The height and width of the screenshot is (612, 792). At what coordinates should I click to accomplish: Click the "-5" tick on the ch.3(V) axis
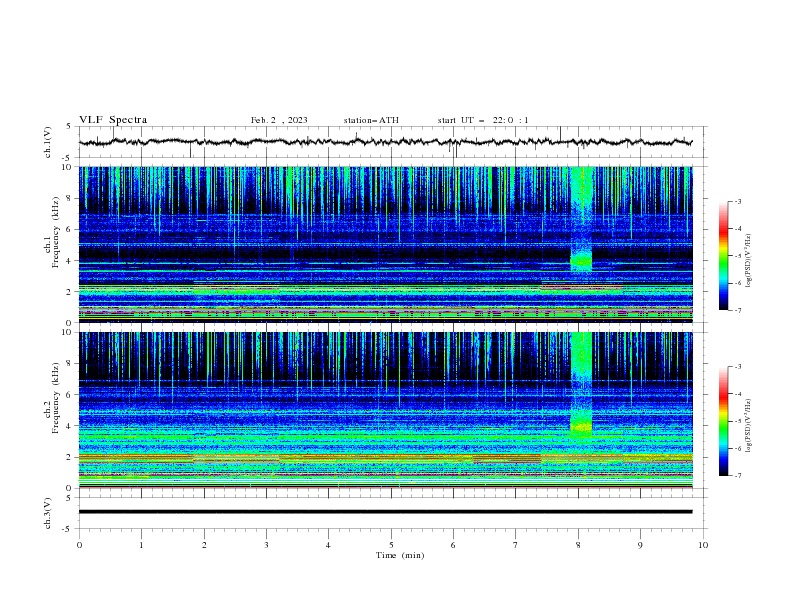pyautogui.click(x=68, y=529)
